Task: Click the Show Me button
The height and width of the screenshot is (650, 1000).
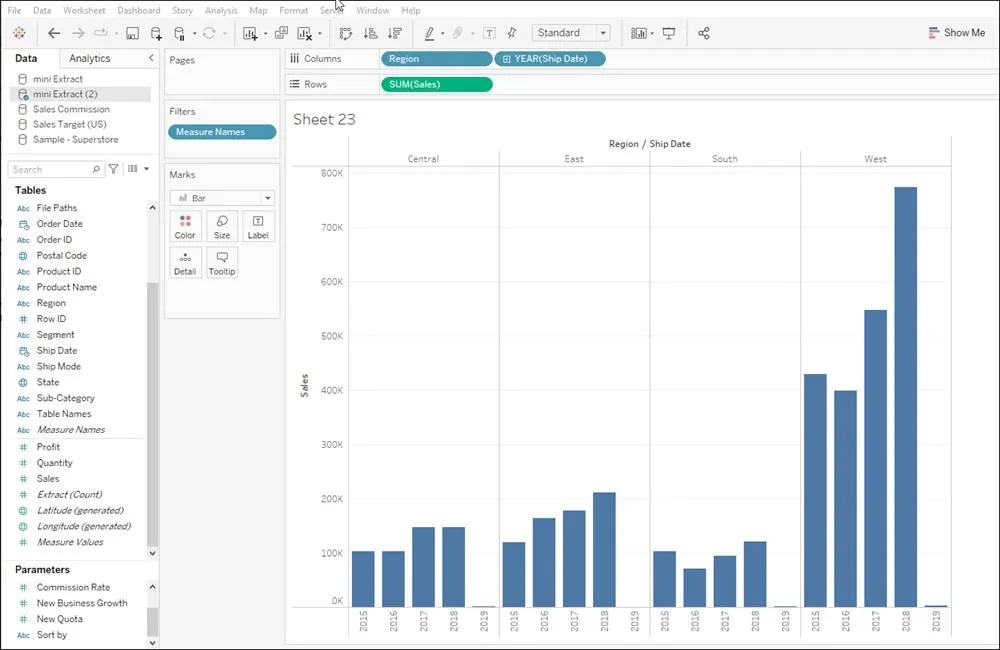Action: point(957,33)
